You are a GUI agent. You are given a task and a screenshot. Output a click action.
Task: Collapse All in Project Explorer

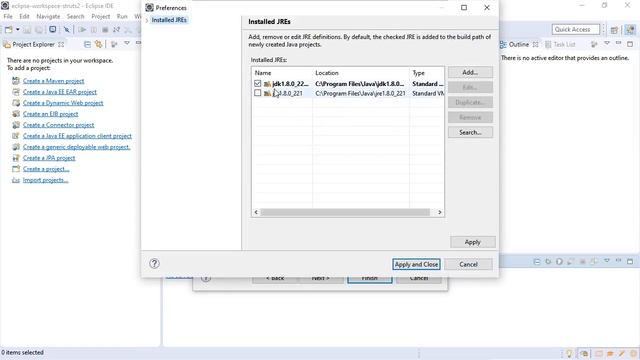tap(87, 44)
